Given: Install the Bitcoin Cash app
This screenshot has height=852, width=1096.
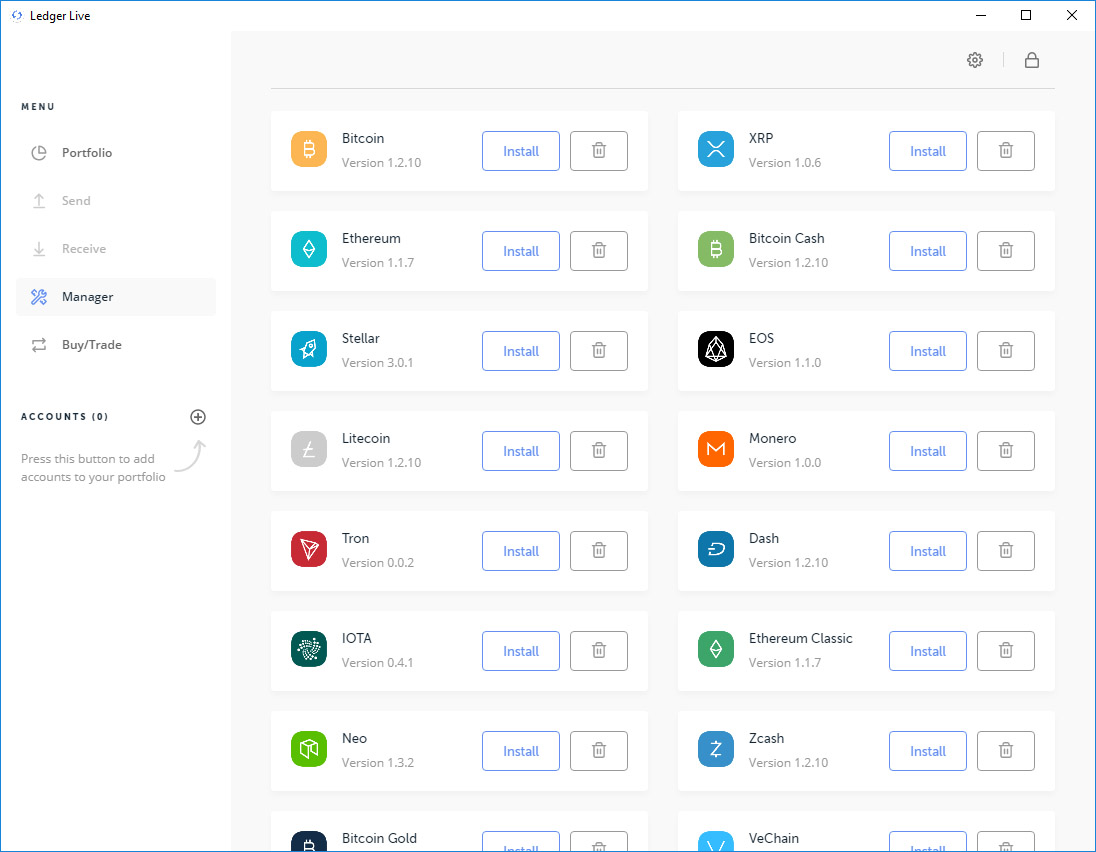Looking at the screenshot, I should pos(928,251).
